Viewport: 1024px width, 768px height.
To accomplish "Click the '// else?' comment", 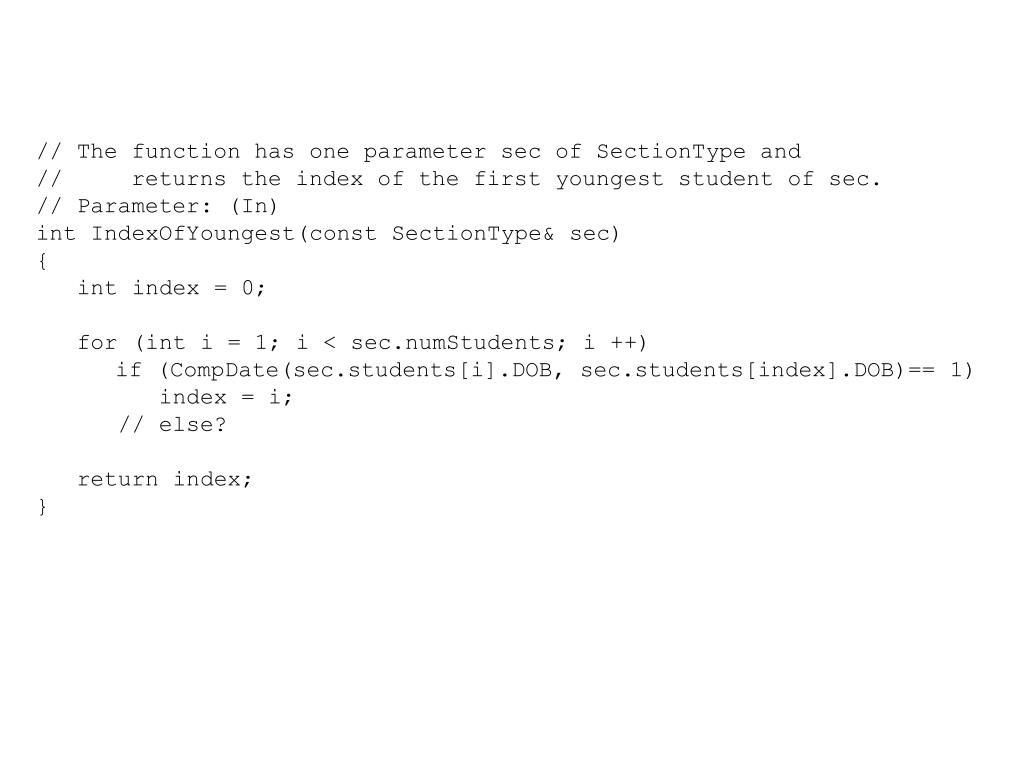I will tap(172, 424).
